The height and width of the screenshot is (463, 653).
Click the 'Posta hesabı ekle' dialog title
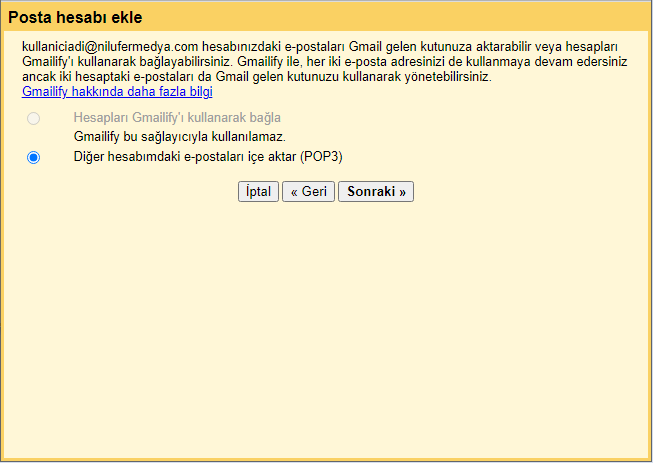click(x=75, y=17)
